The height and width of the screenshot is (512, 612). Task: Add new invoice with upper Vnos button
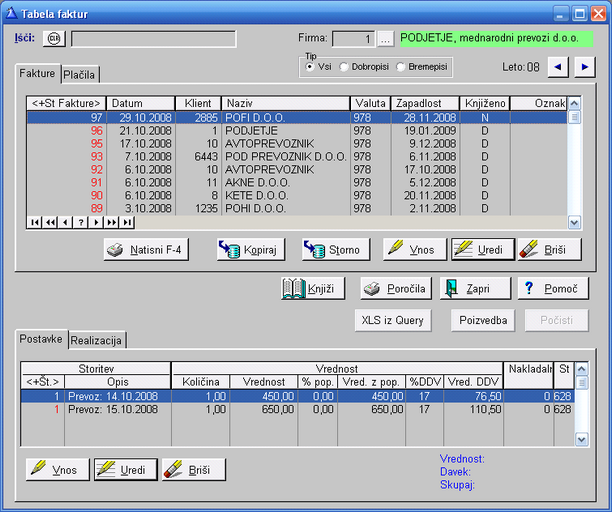415,250
